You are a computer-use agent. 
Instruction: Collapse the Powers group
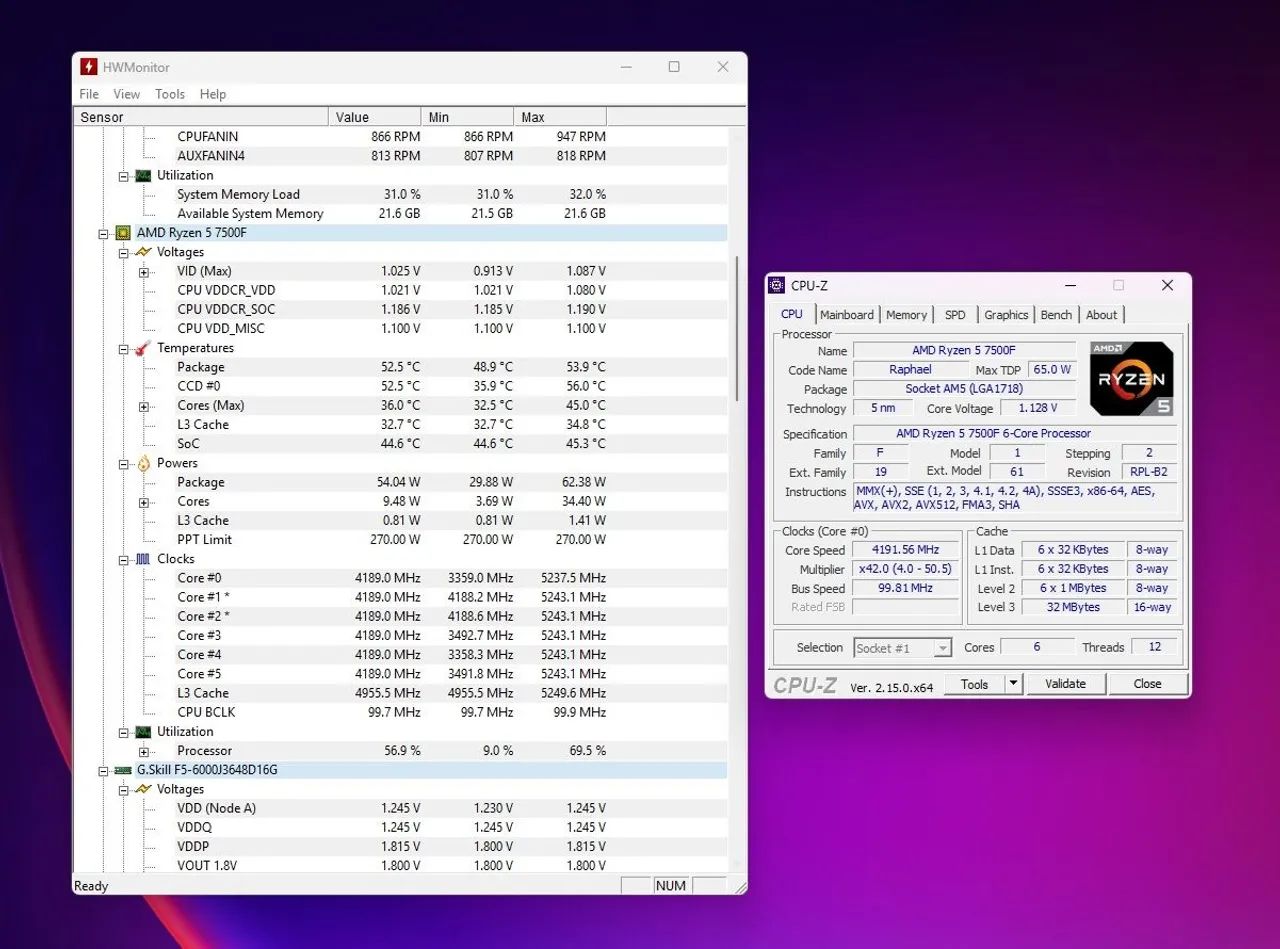point(124,464)
